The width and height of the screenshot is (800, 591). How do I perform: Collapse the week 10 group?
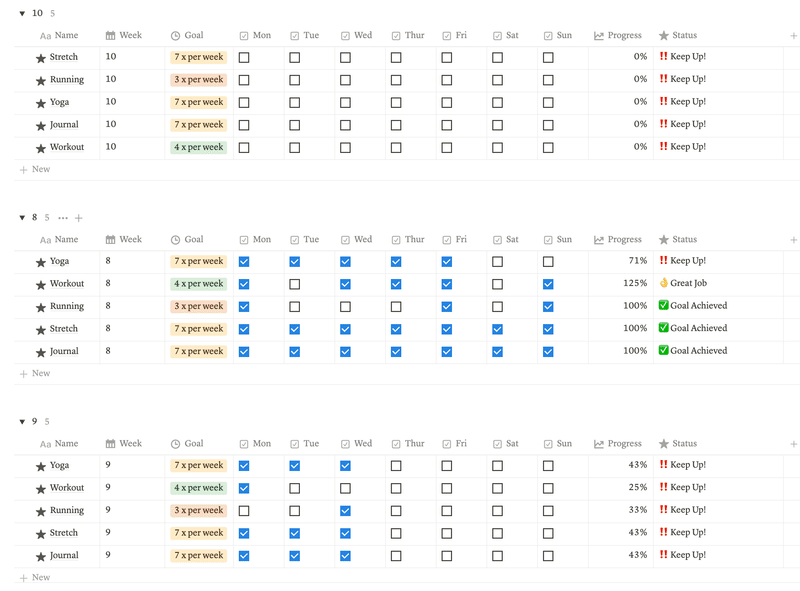pos(22,14)
